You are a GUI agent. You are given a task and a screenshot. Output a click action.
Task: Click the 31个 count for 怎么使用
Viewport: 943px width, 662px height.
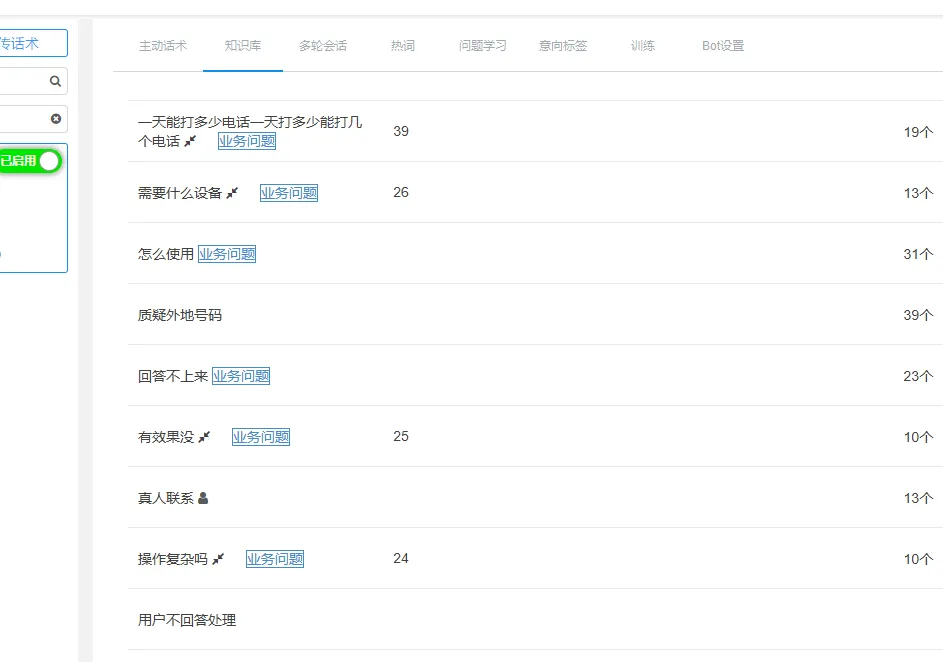(x=918, y=254)
